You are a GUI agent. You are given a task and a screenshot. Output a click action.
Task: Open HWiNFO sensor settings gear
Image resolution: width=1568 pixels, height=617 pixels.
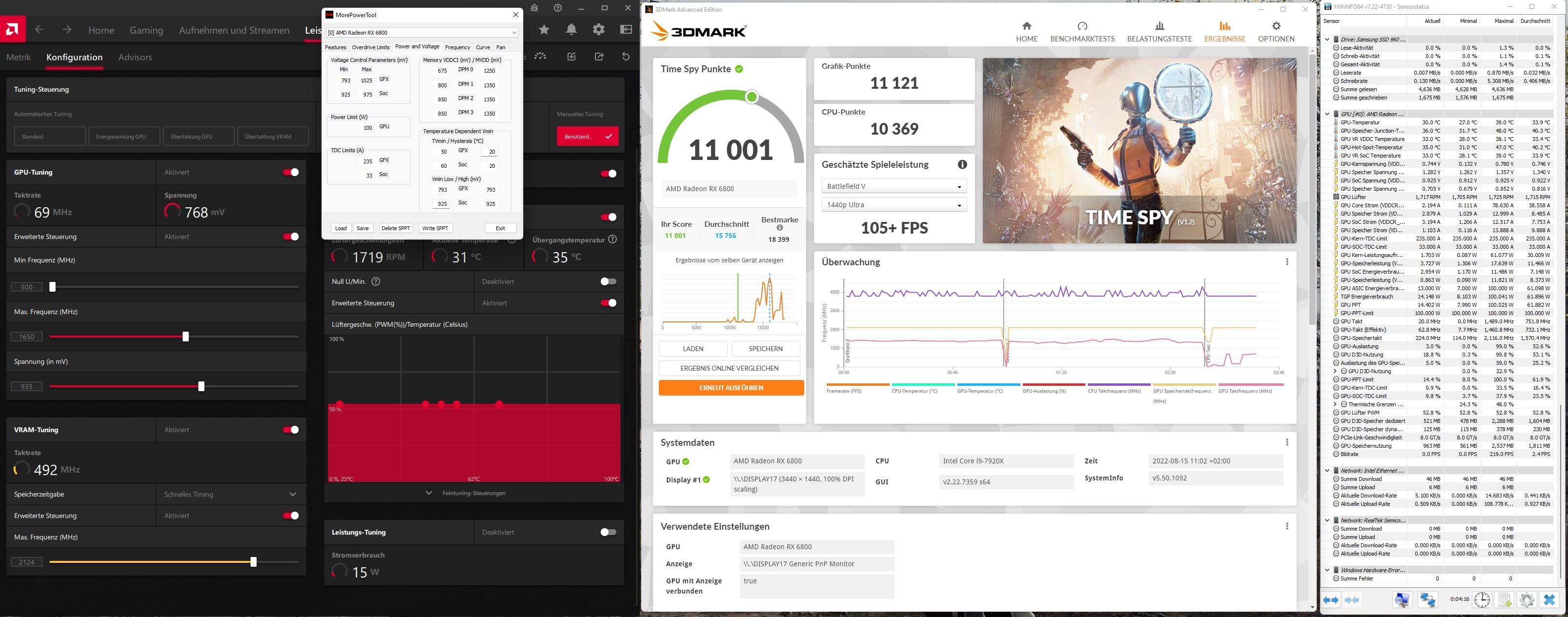pos(1527,600)
